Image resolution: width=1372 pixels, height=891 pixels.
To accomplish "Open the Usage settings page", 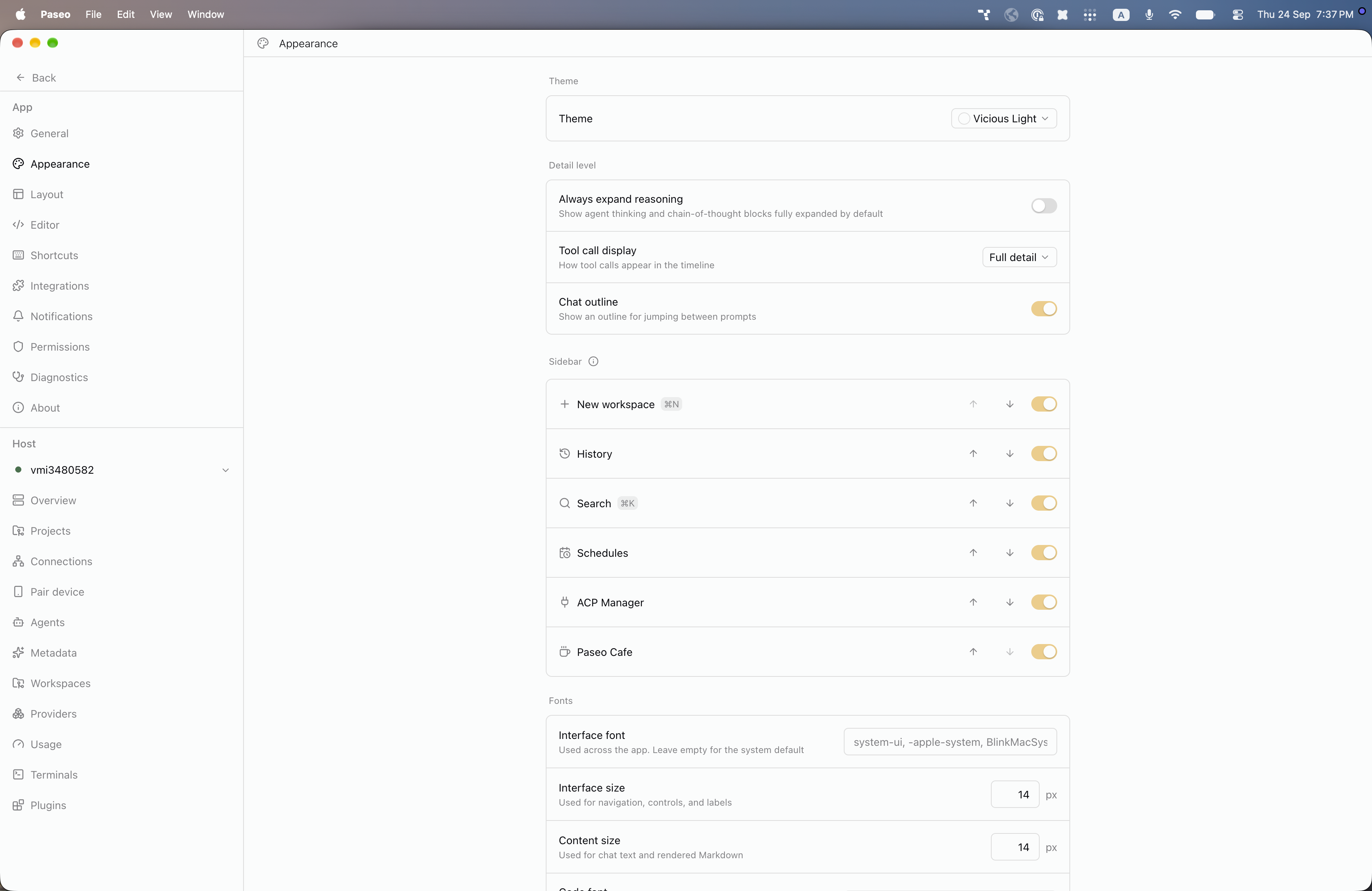I will click(121, 744).
